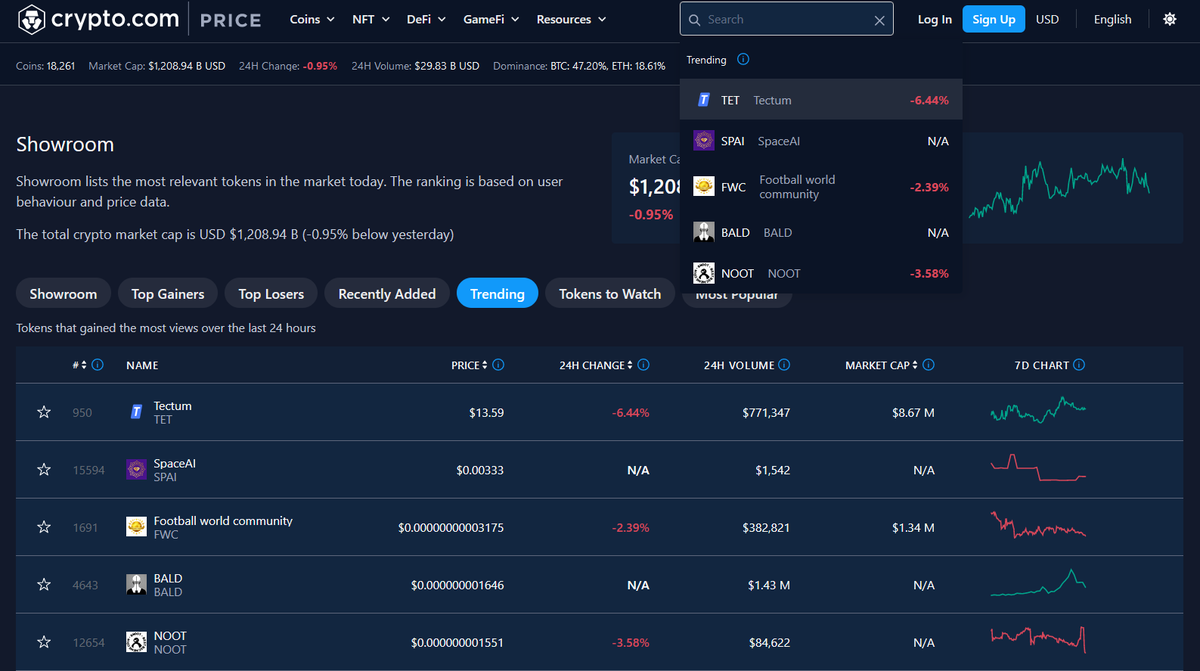Select BALD search suggestion
This screenshot has height=671, width=1200.
coord(821,232)
